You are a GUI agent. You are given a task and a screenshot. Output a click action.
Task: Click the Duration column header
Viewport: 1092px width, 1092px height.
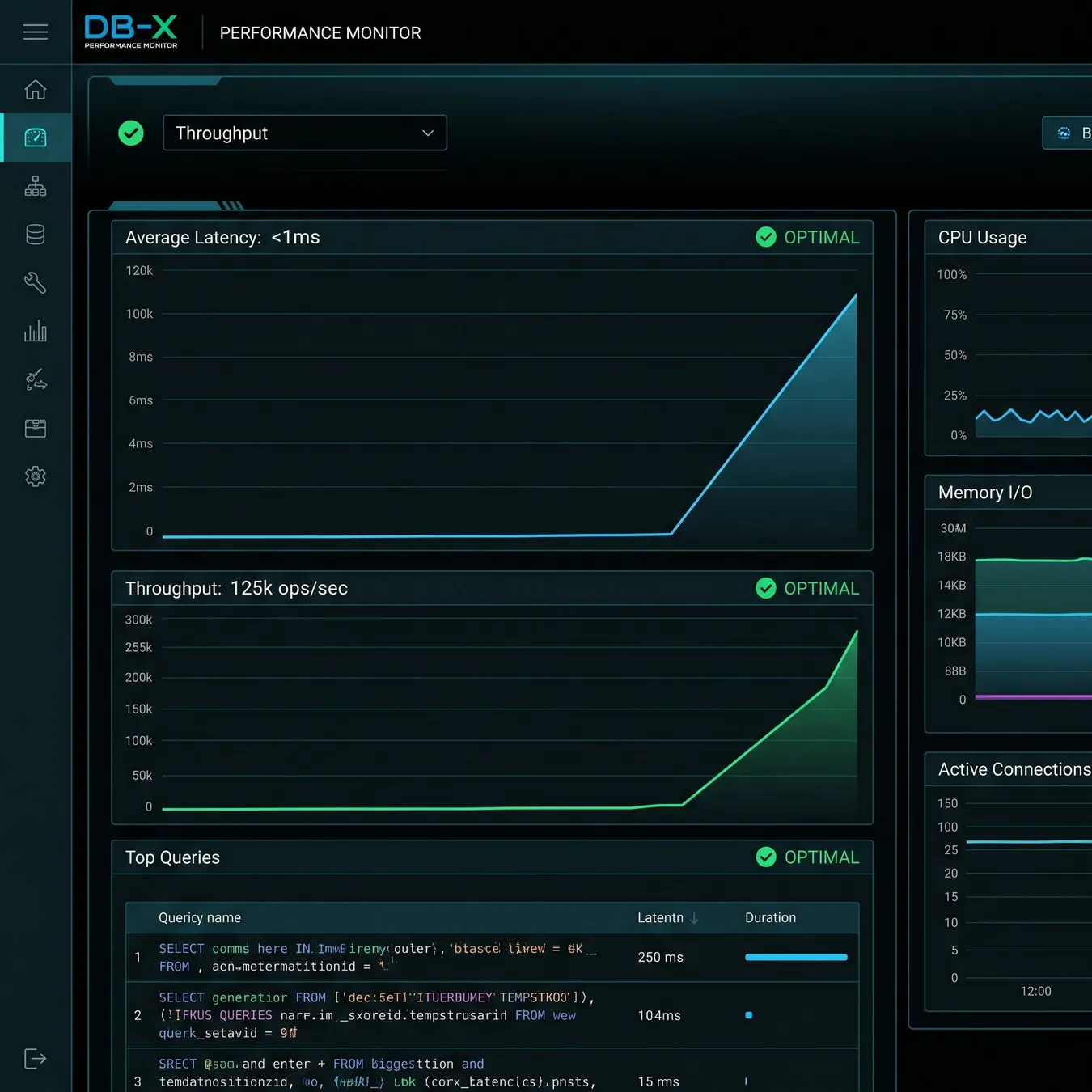point(770,918)
